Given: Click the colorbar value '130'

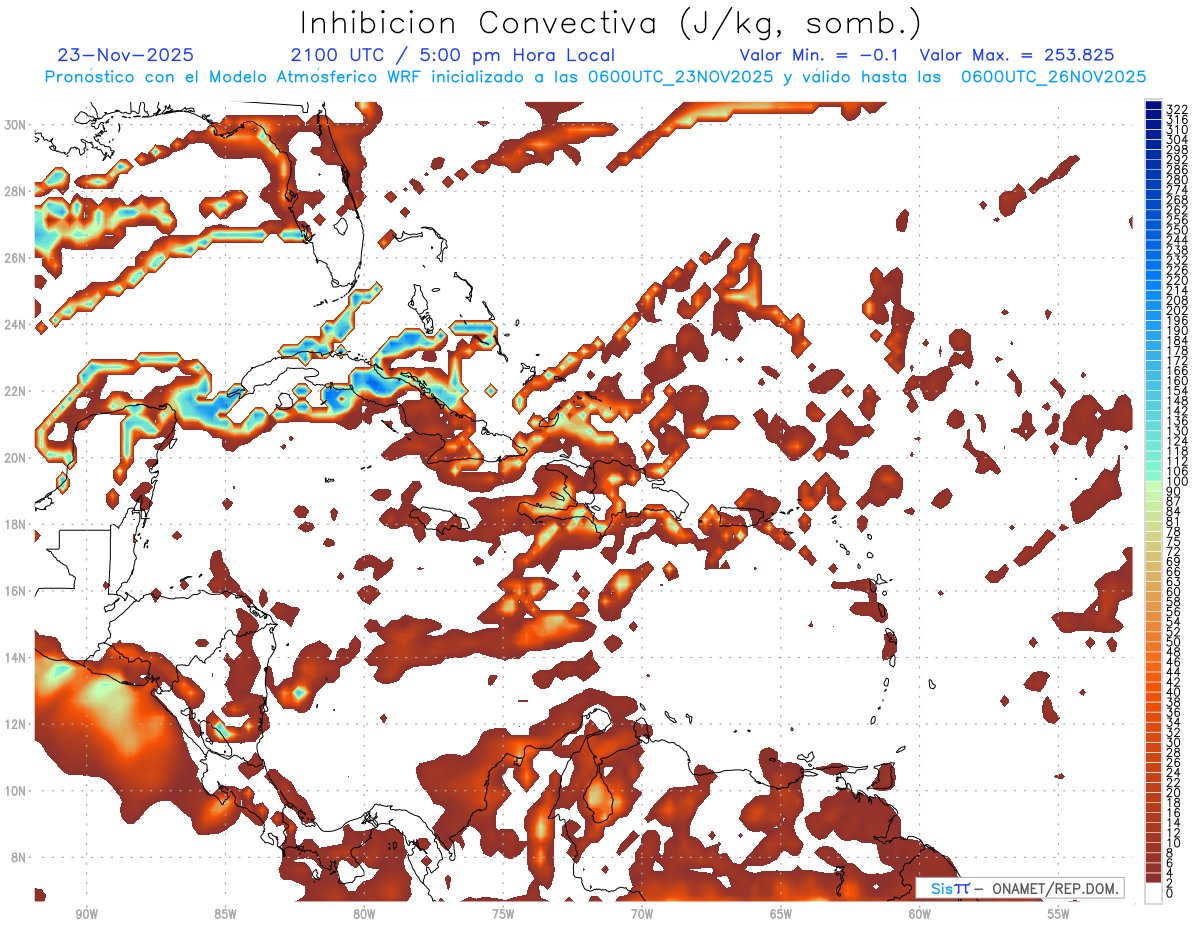Looking at the screenshot, I should [1177, 431].
